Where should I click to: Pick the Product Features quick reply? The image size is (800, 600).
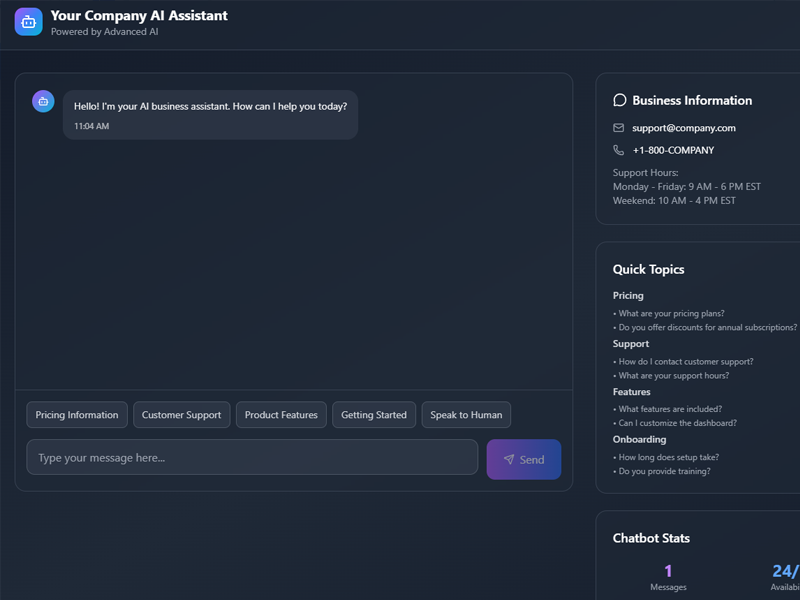[x=281, y=415]
